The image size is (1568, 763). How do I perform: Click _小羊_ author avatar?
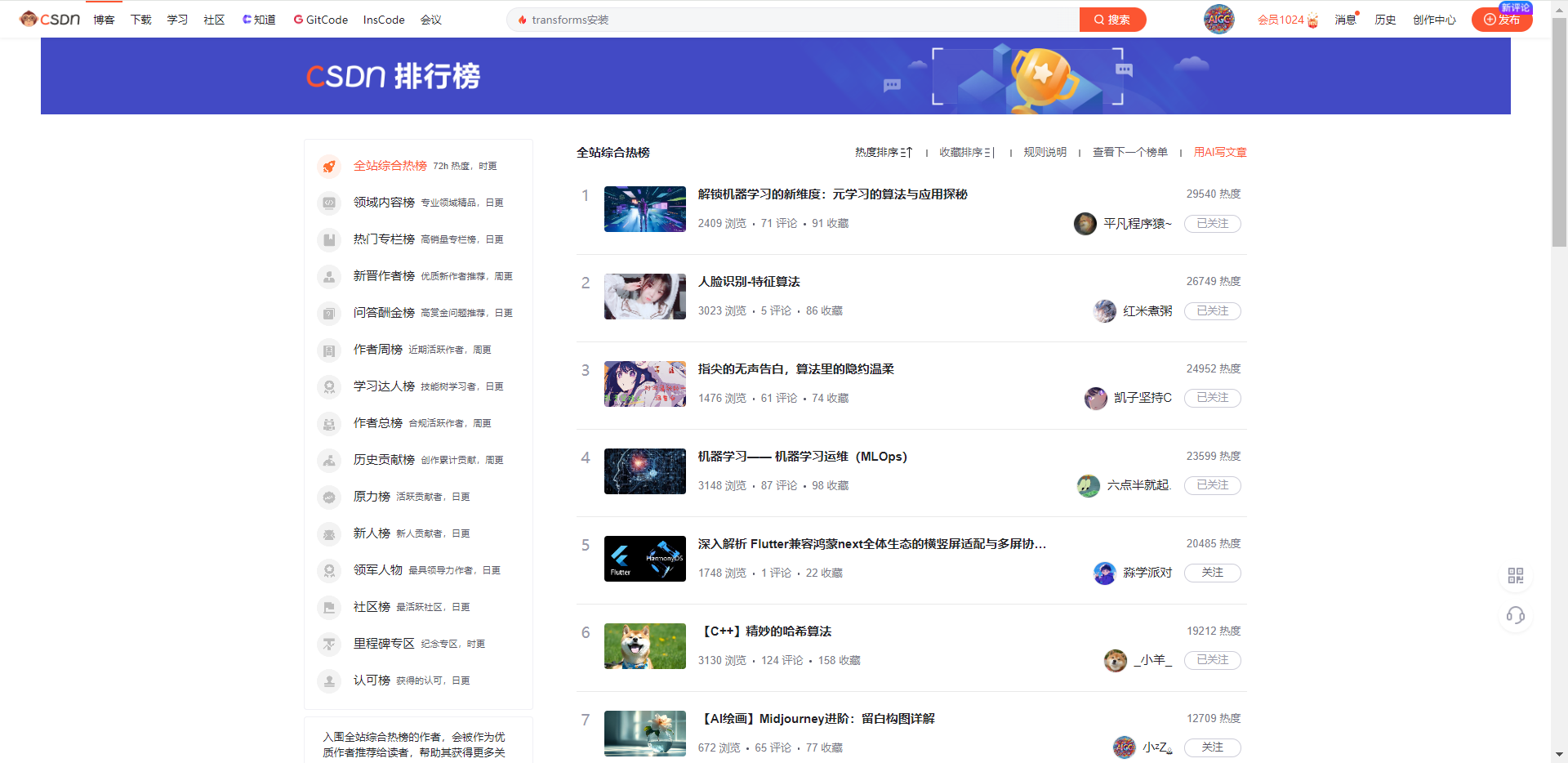[1115, 660]
